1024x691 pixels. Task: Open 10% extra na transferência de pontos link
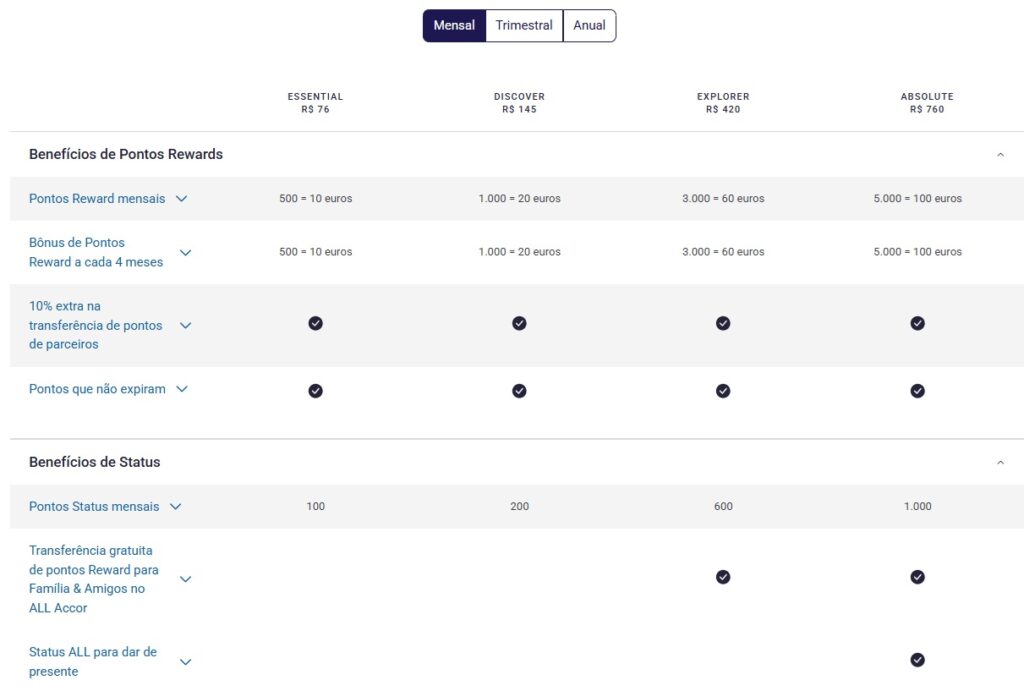pos(95,325)
